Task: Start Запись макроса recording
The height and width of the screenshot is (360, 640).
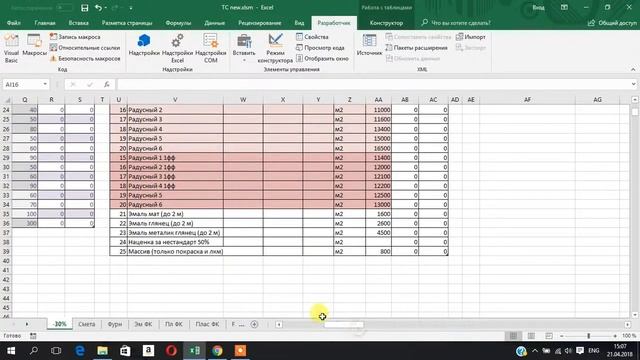Action: [75, 37]
